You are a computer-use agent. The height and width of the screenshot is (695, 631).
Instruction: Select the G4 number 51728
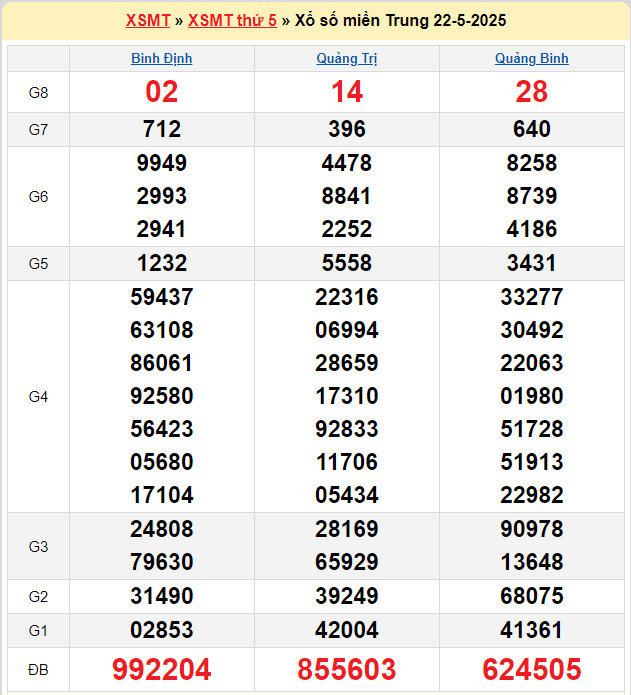[x=532, y=429]
